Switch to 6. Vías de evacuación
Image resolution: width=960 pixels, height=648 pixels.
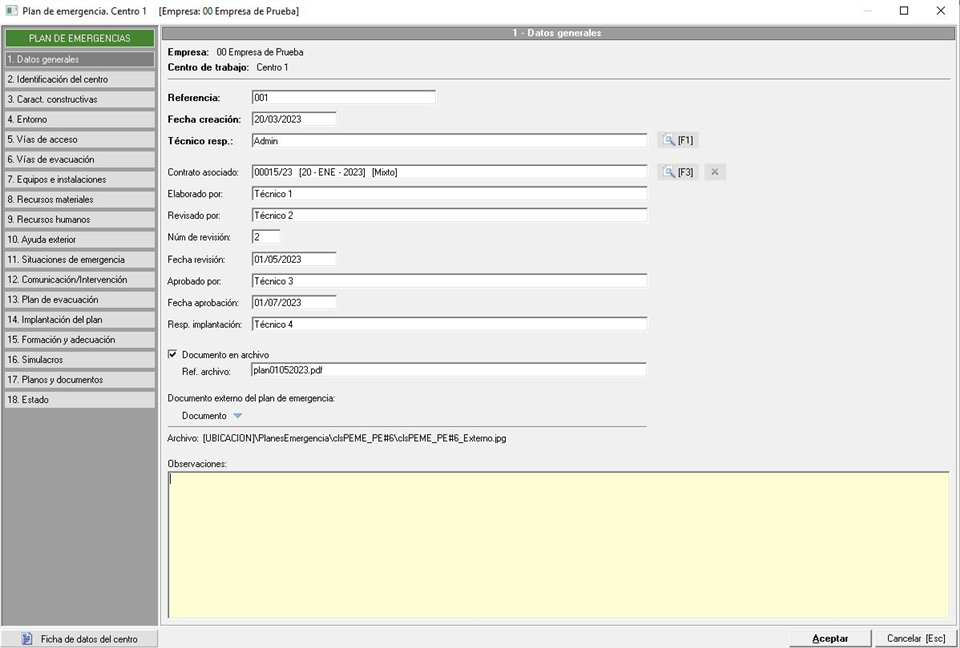pos(79,159)
